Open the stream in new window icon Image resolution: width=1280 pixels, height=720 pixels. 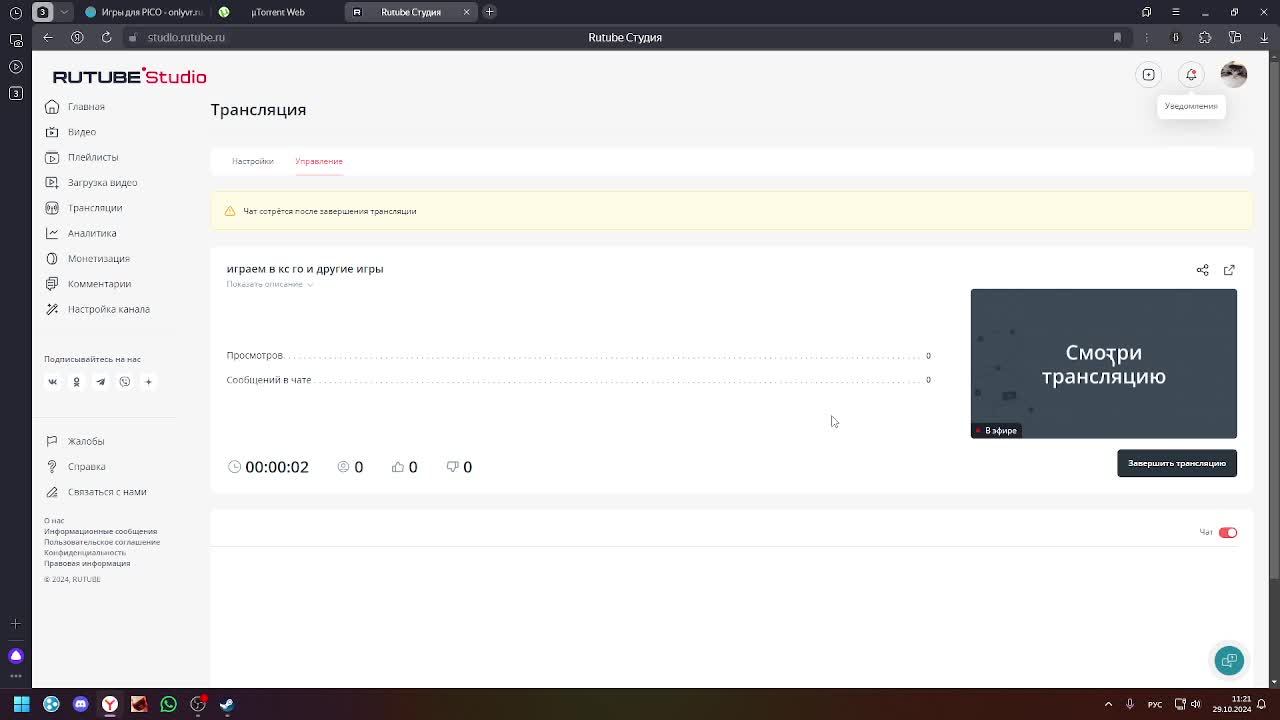point(1229,270)
